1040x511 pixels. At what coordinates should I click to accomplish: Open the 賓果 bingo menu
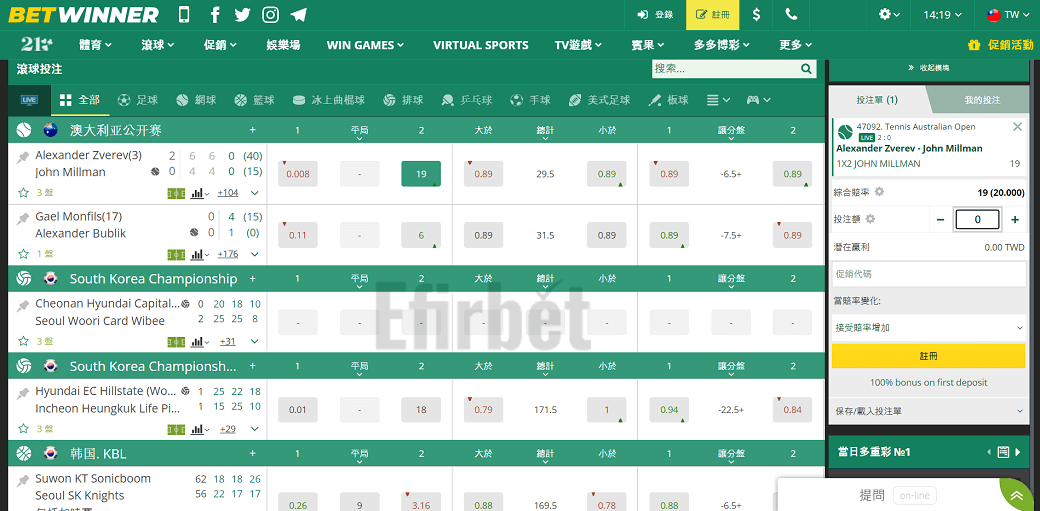pos(648,45)
